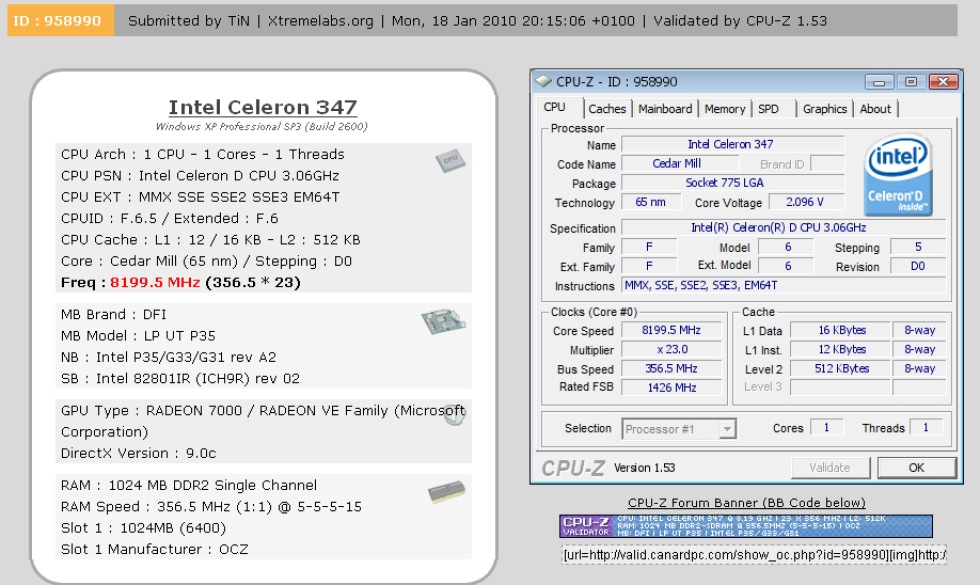Close the CPU-Z window
Screen dimensions: 980x585
[x=943, y=82]
